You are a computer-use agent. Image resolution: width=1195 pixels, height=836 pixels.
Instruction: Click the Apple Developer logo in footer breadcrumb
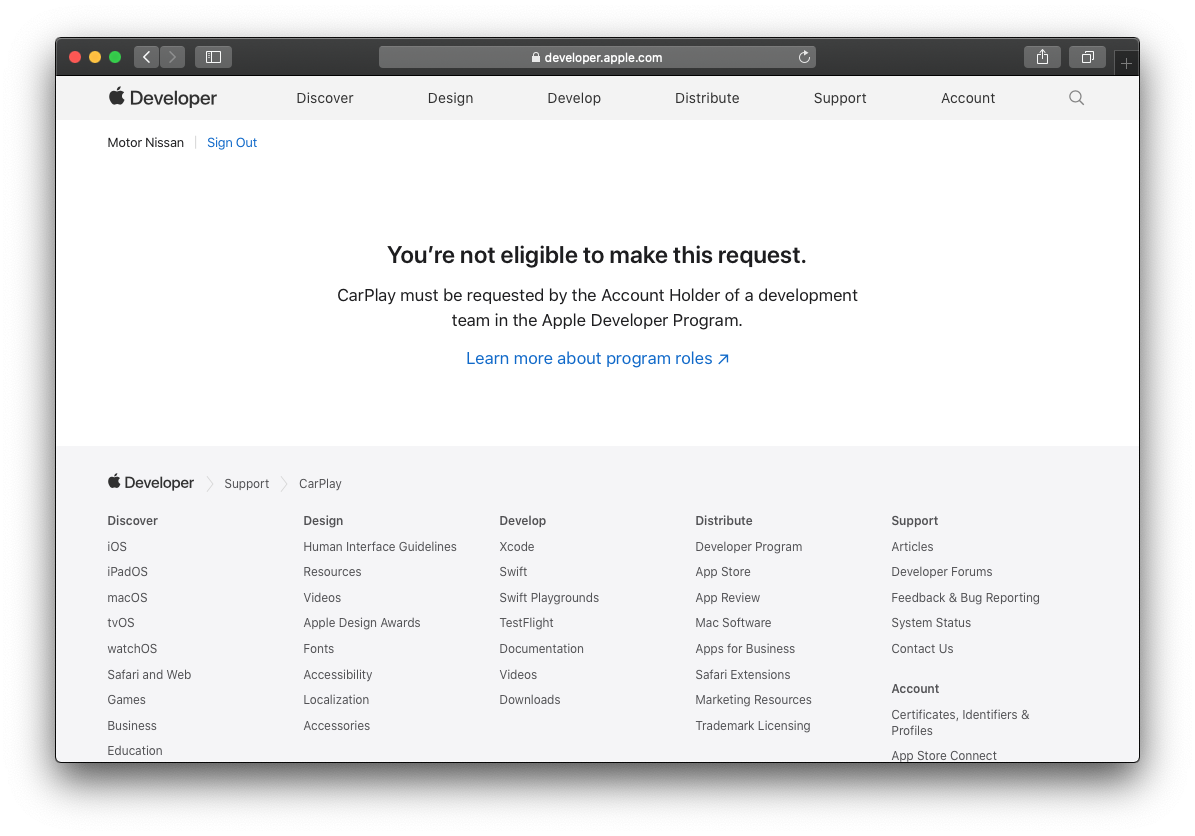pos(151,482)
